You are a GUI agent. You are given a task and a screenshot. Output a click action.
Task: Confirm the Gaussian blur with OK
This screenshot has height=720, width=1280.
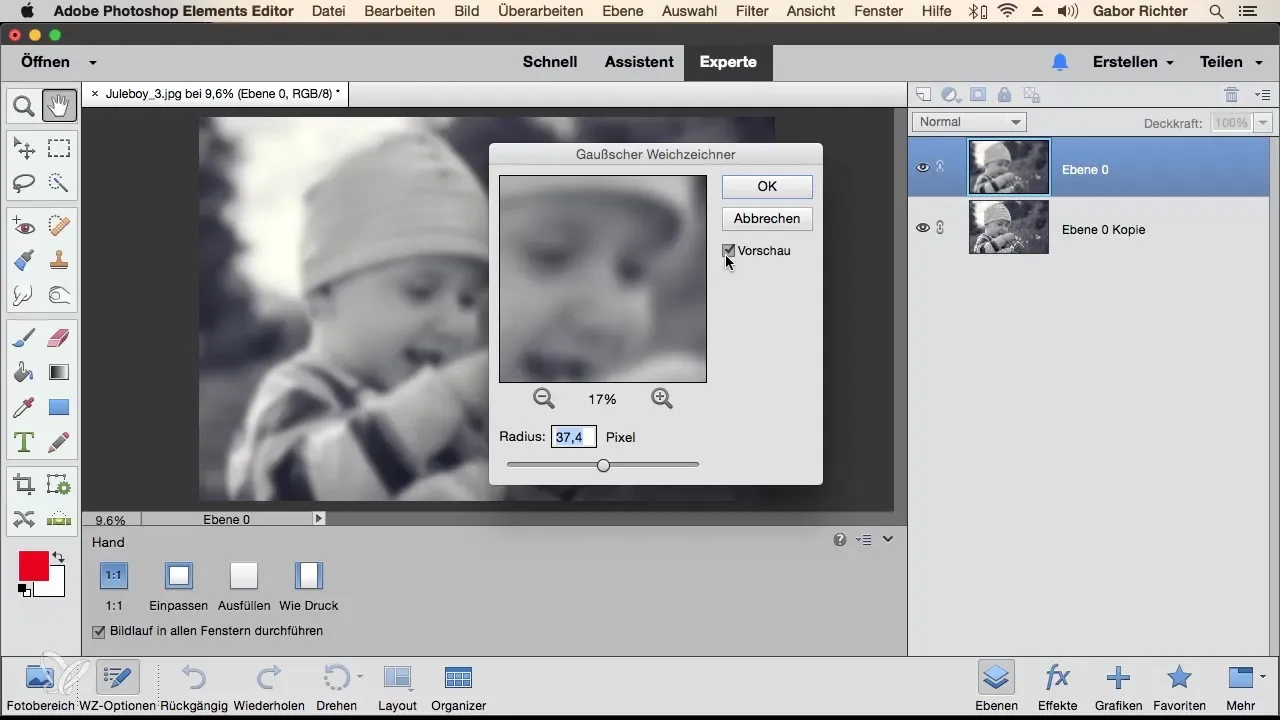(x=767, y=186)
